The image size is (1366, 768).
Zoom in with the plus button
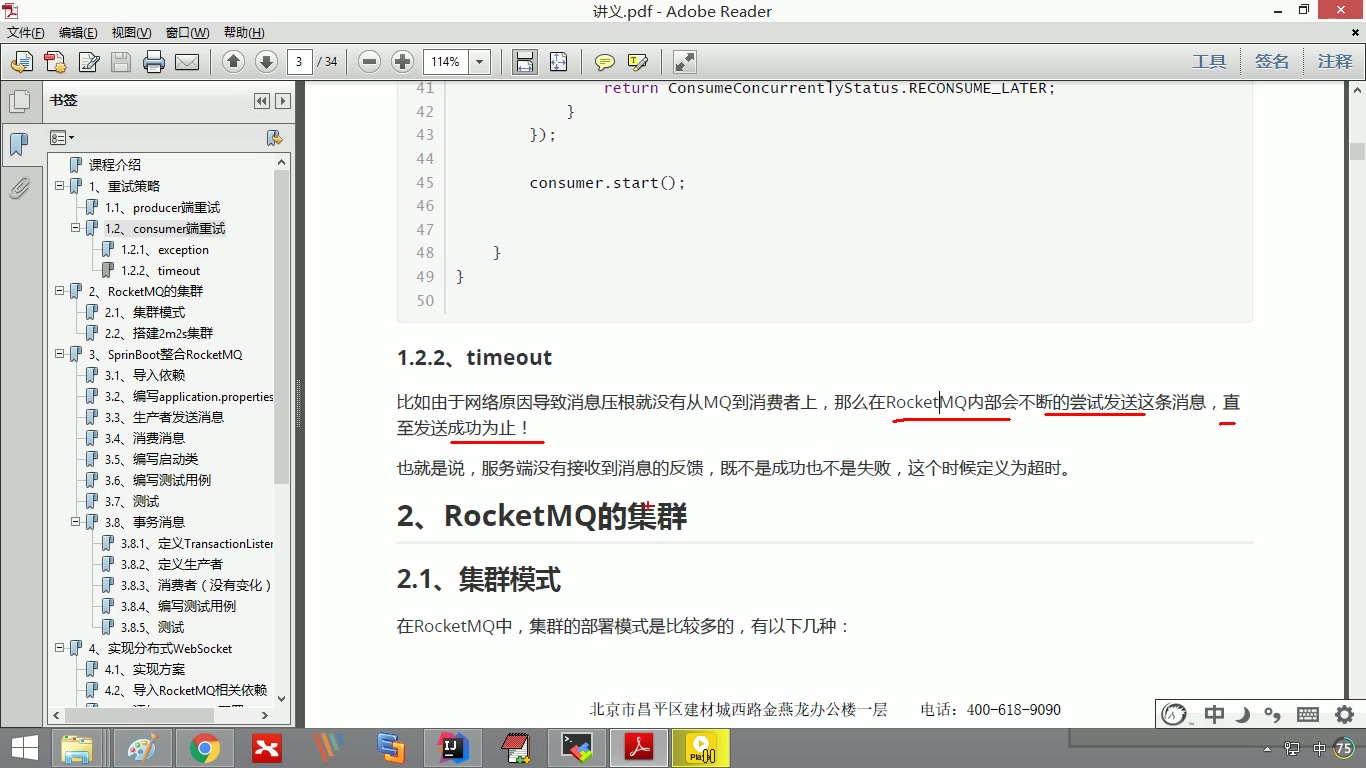click(402, 62)
